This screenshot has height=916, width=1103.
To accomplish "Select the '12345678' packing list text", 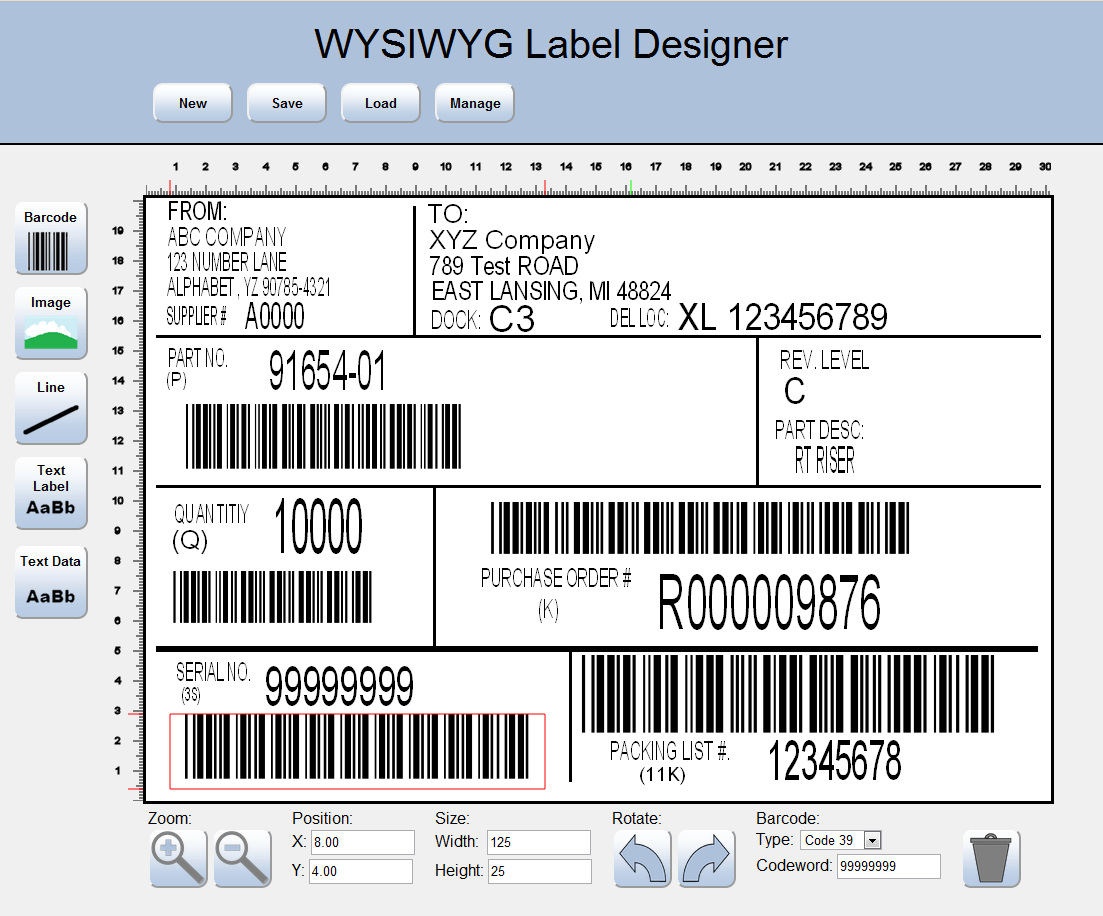I will click(x=834, y=761).
